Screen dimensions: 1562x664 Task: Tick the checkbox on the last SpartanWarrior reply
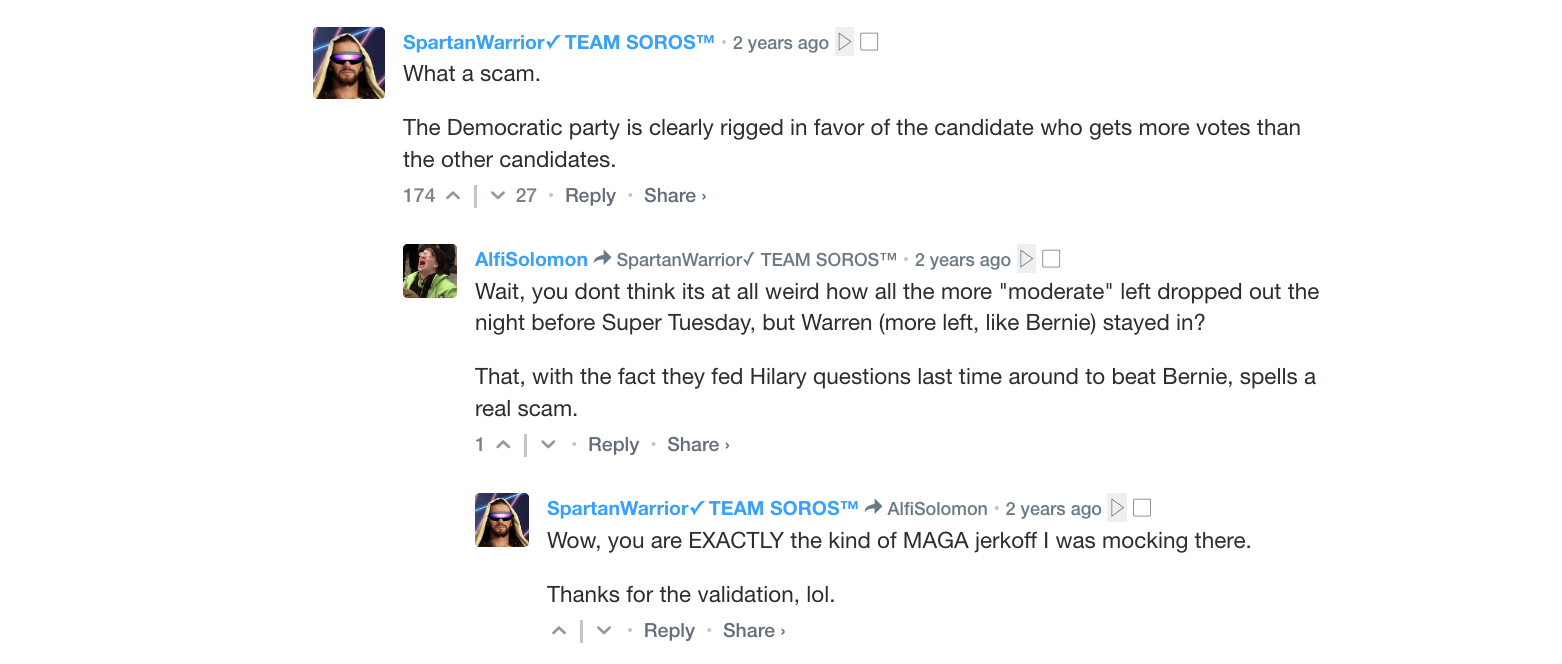click(1142, 508)
